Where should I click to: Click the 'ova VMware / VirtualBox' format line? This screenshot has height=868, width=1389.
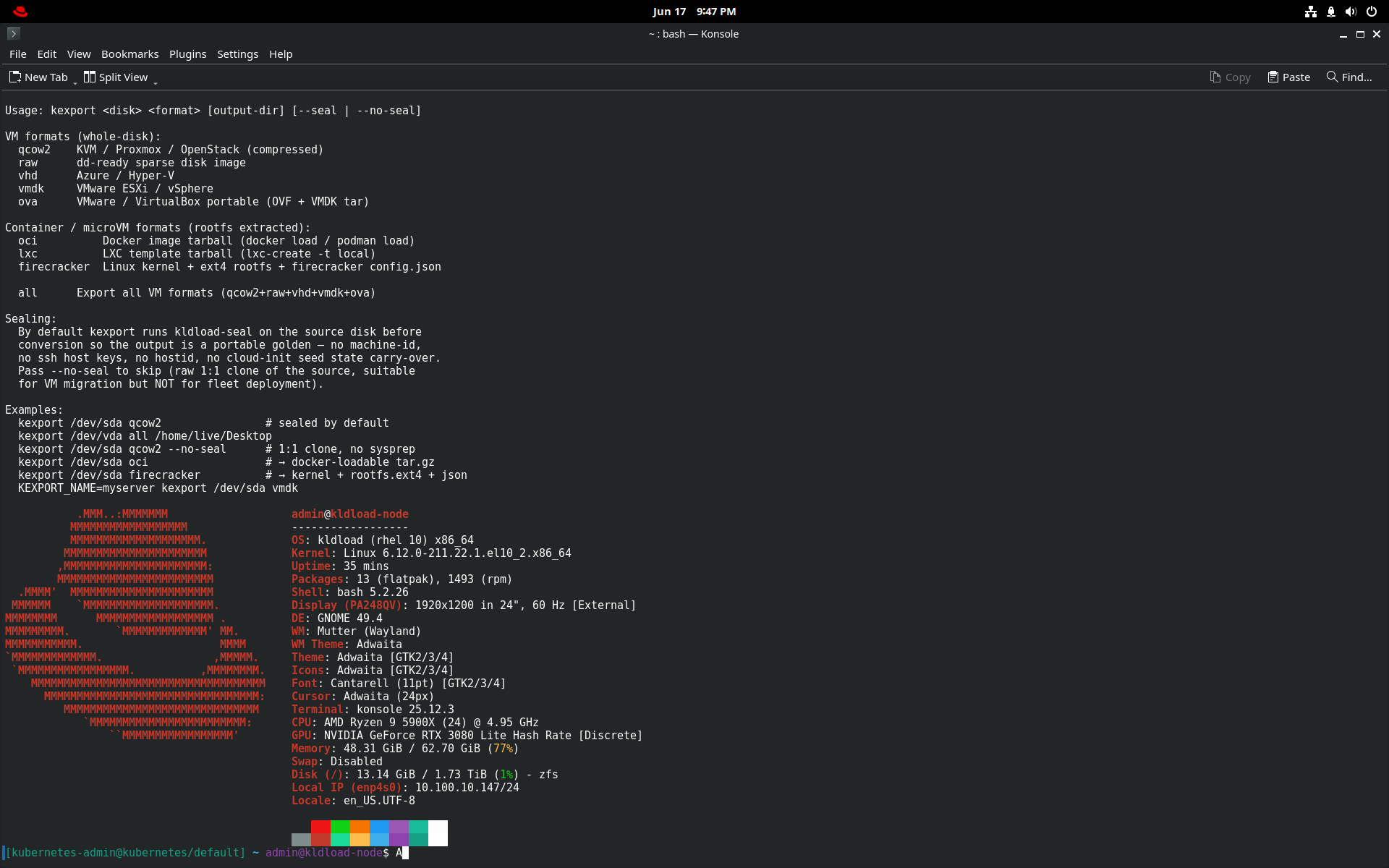point(193,202)
